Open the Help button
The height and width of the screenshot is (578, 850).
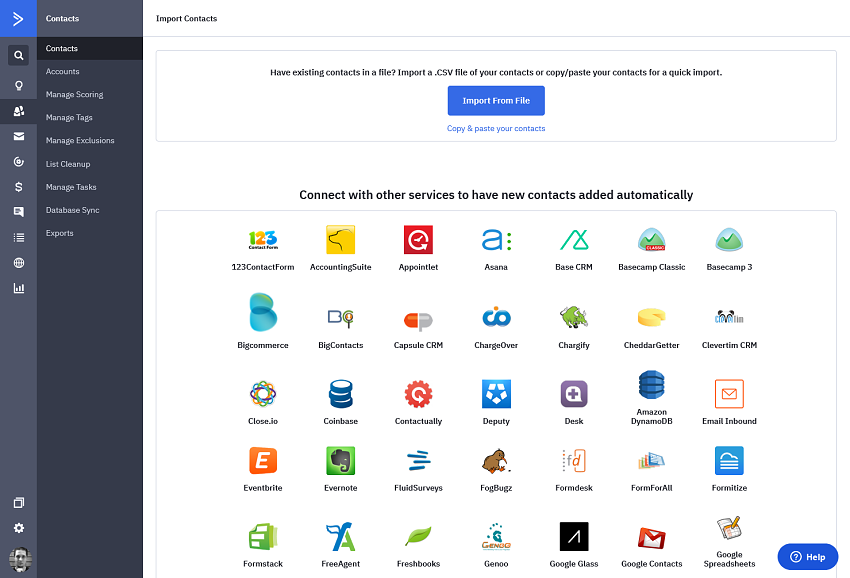click(x=808, y=557)
